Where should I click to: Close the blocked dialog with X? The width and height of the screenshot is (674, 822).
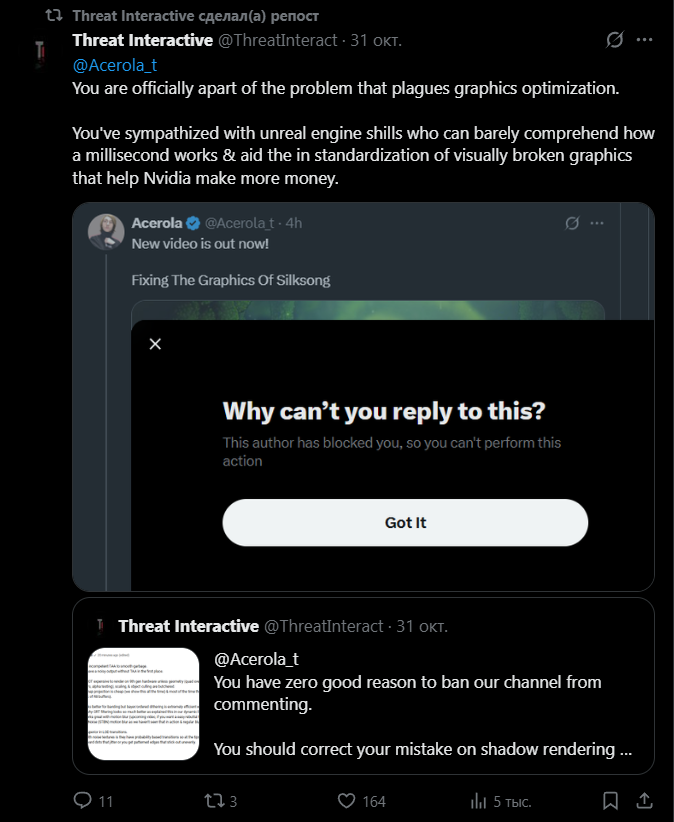pos(155,344)
